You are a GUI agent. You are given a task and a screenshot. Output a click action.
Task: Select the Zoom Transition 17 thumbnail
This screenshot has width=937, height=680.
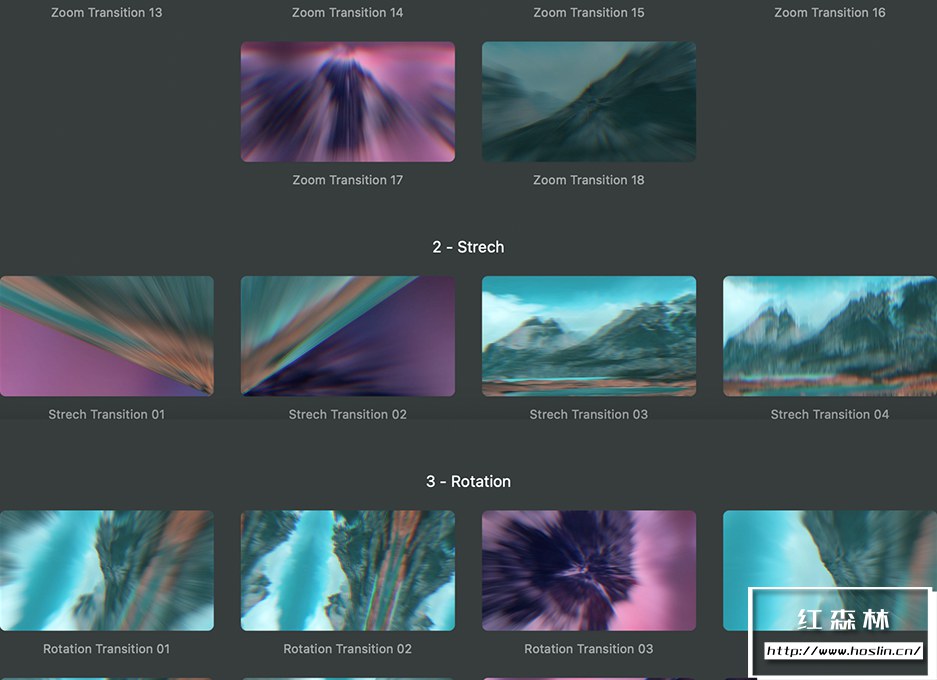pyautogui.click(x=348, y=102)
